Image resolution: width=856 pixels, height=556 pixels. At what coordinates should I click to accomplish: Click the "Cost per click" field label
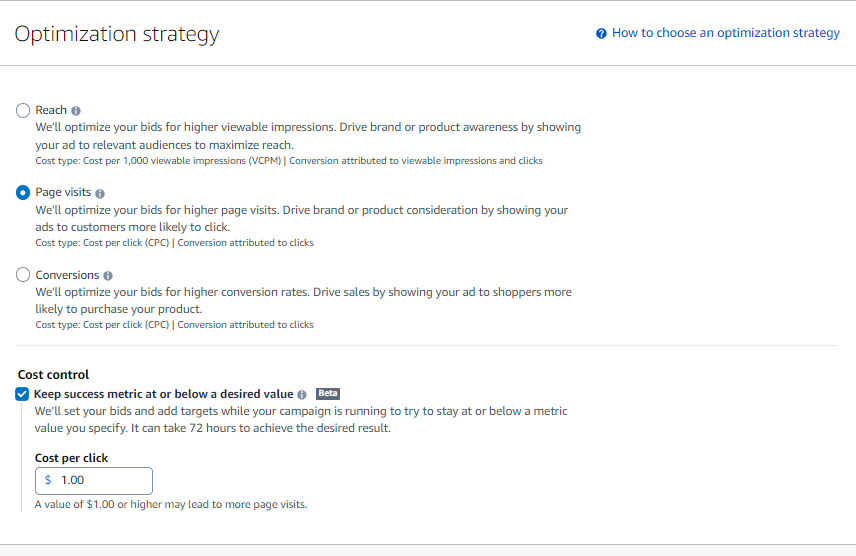coord(71,458)
